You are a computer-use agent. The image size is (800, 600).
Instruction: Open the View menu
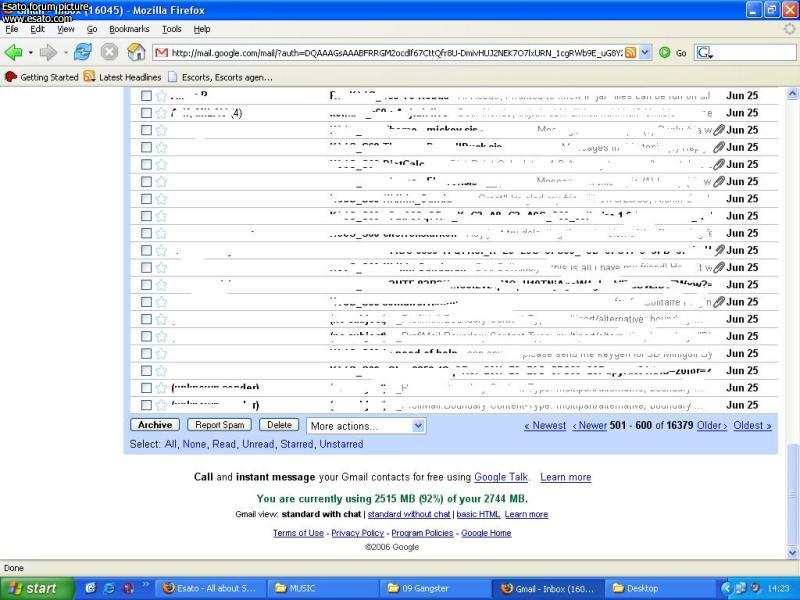65,29
